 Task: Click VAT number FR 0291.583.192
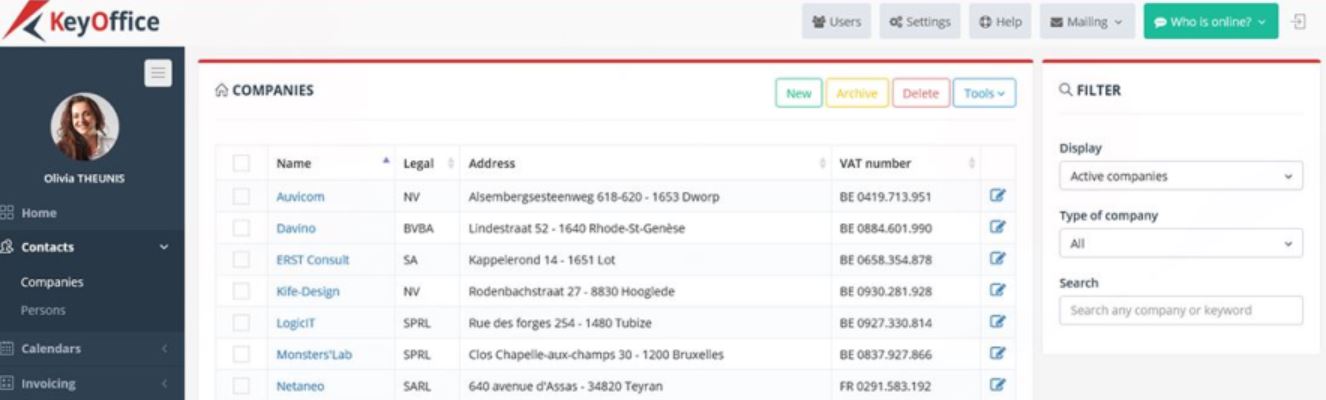point(885,386)
